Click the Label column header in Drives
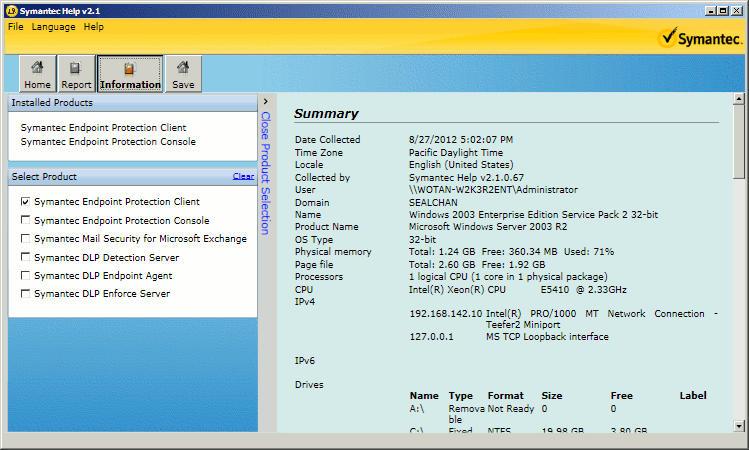Viewport: 749px width, 450px height. pos(693,396)
